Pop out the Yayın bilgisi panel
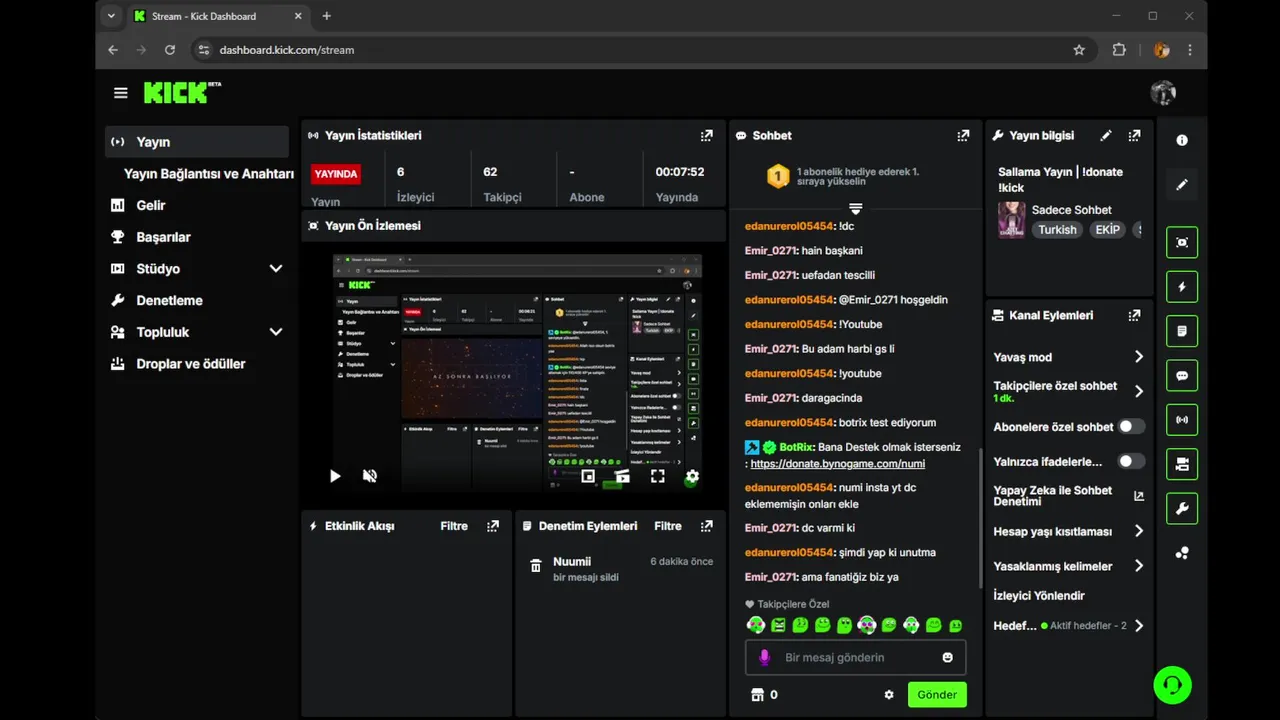Viewport: 1280px width, 720px height. (x=1134, y=135)
